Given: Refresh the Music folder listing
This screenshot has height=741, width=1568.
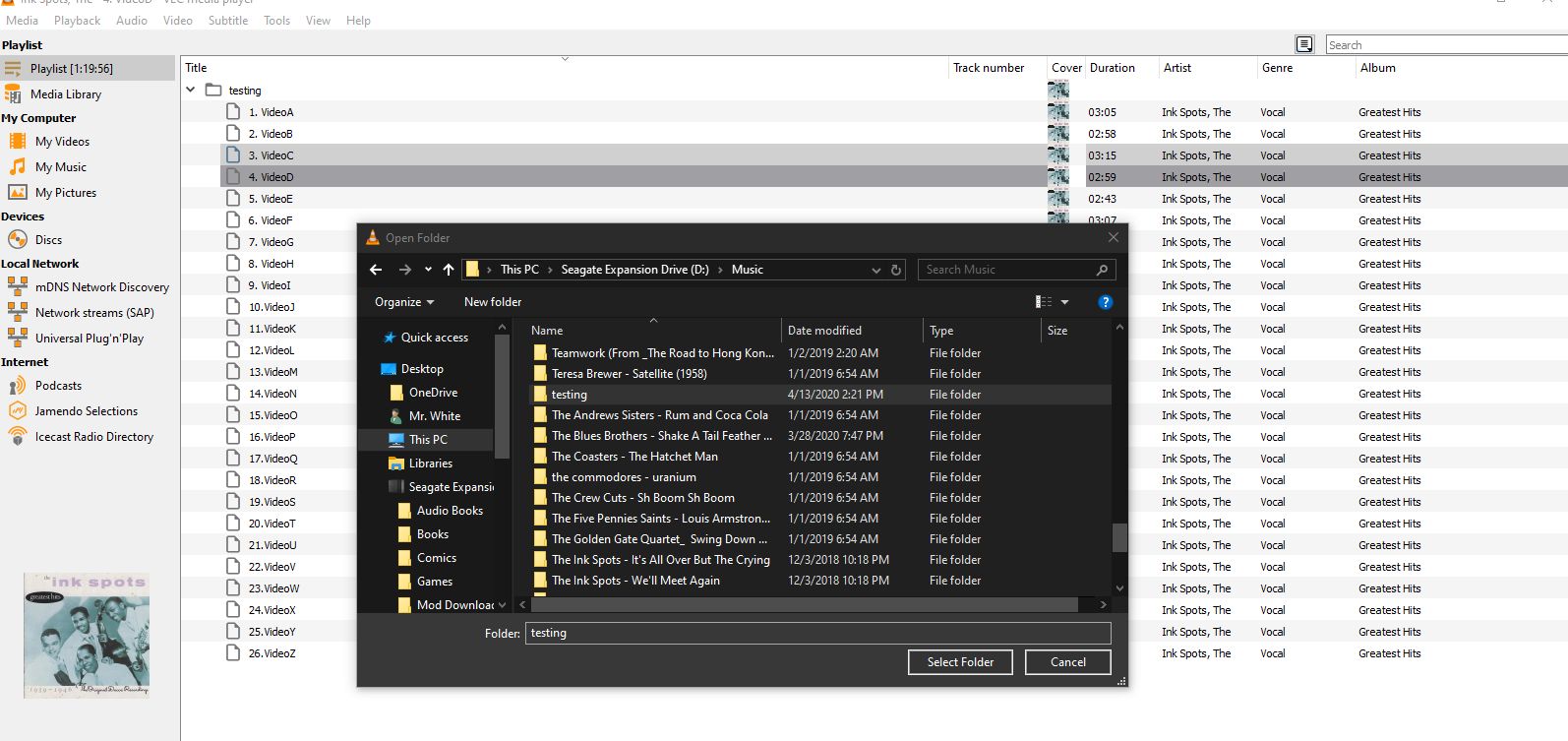Looking at the screenshot, I should click(896, 270).
